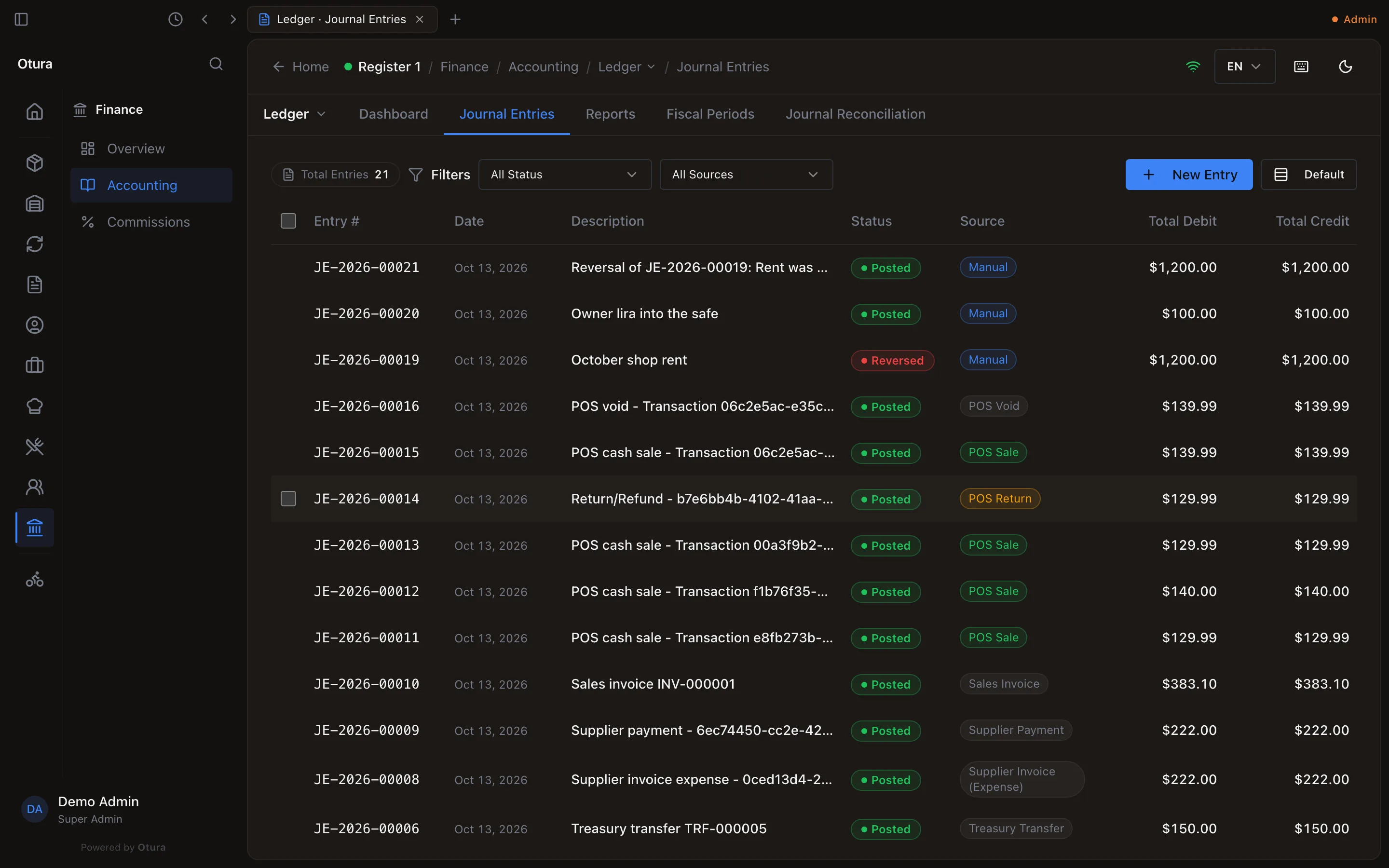Switch to the Reports tab

pyautogui.click(x=610, y=114)
